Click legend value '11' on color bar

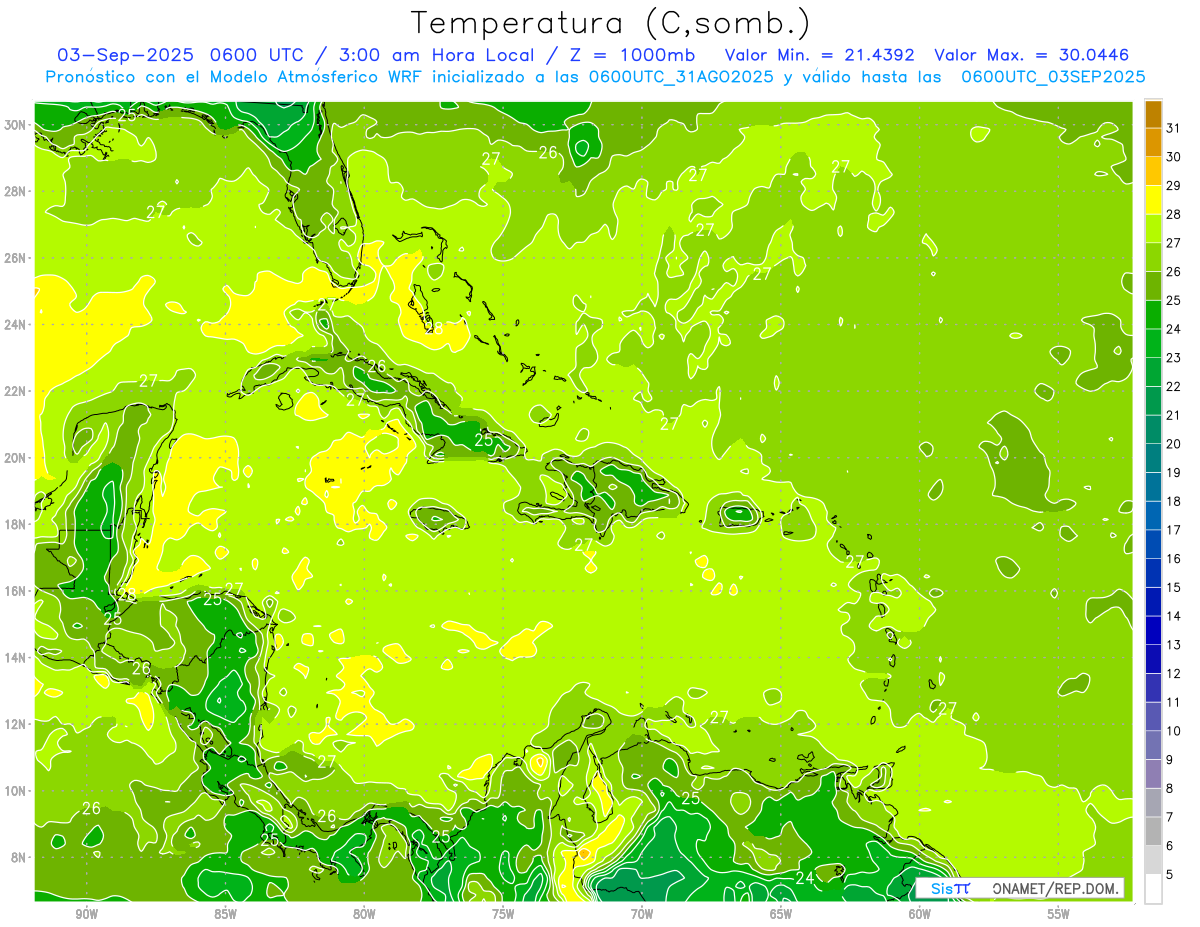pyautogui.click(x=1174, y=702)
